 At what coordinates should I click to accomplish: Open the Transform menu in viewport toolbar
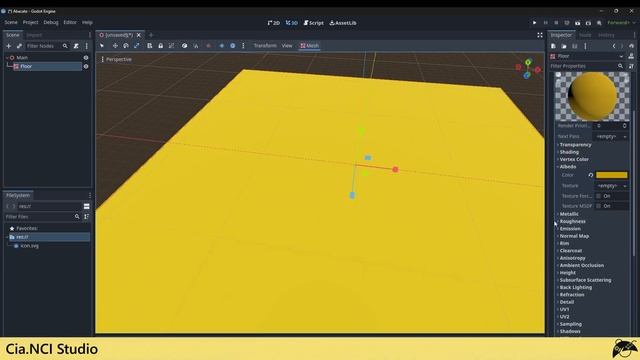click(265, 46)
